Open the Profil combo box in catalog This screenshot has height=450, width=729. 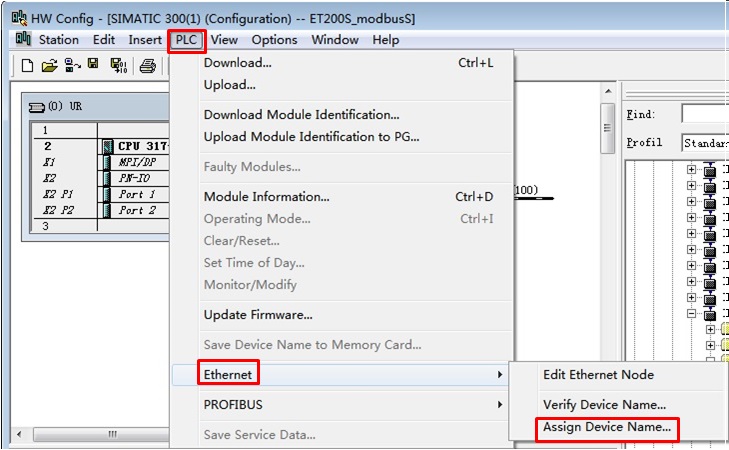pyautogui.click(x=704, y=143)
